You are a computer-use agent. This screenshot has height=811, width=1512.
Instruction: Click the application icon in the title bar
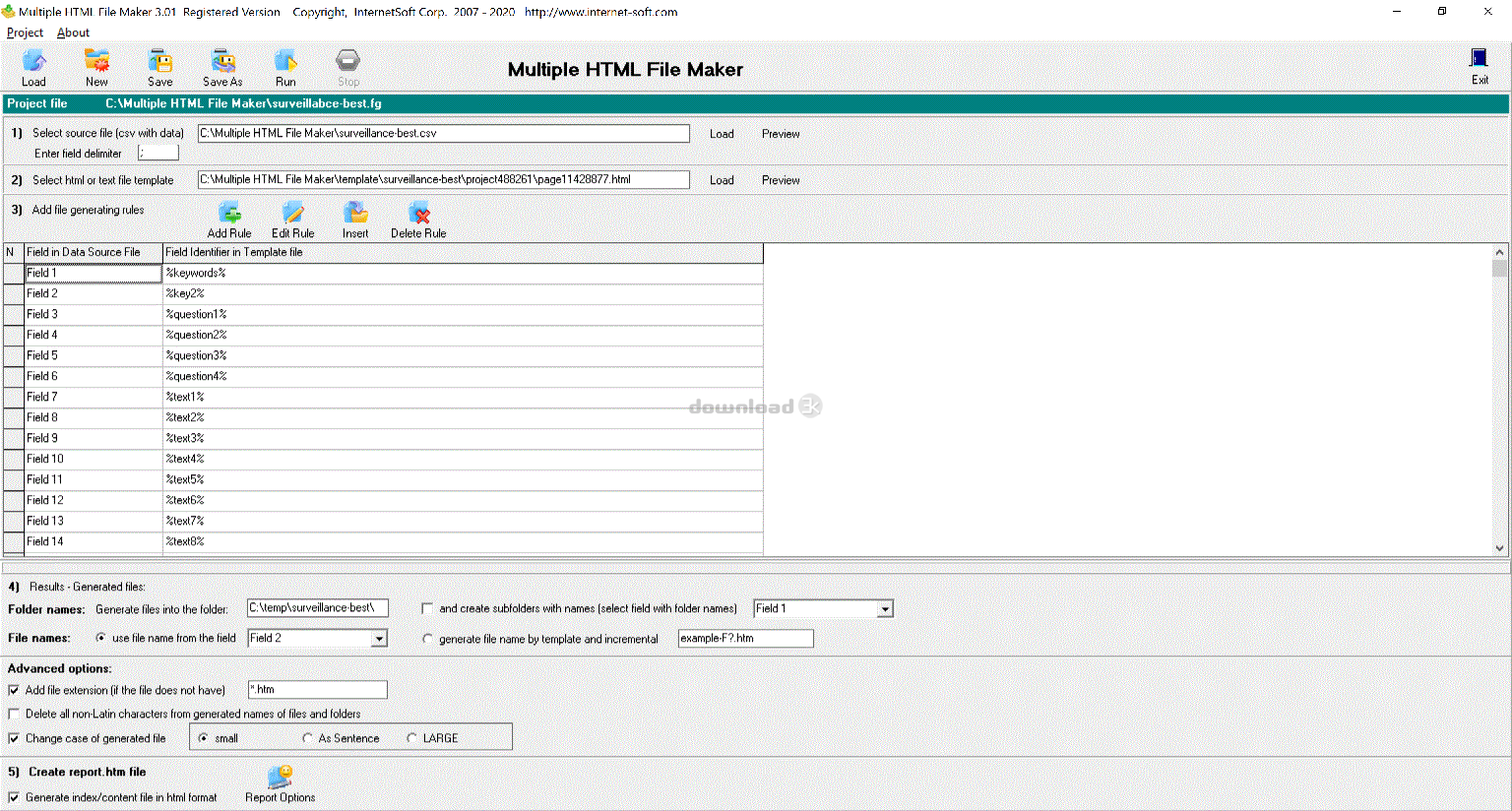pos(8,12)
